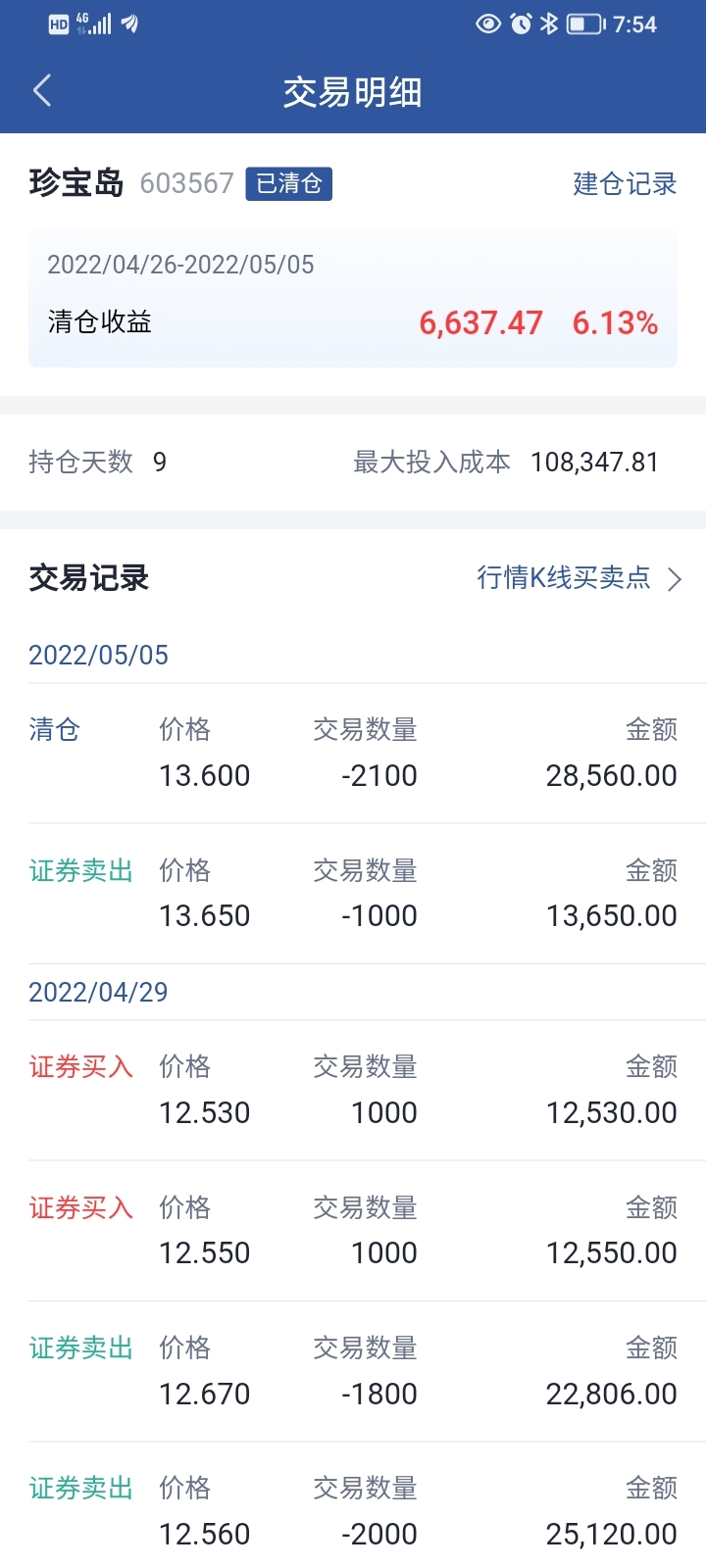
Task: Tap the back arrow icon
Action: [x=41, y=91]
